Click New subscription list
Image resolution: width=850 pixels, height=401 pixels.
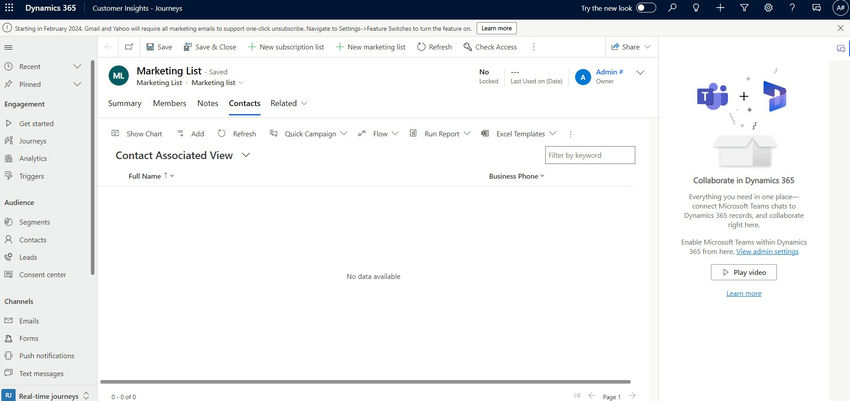coord(286,47)
